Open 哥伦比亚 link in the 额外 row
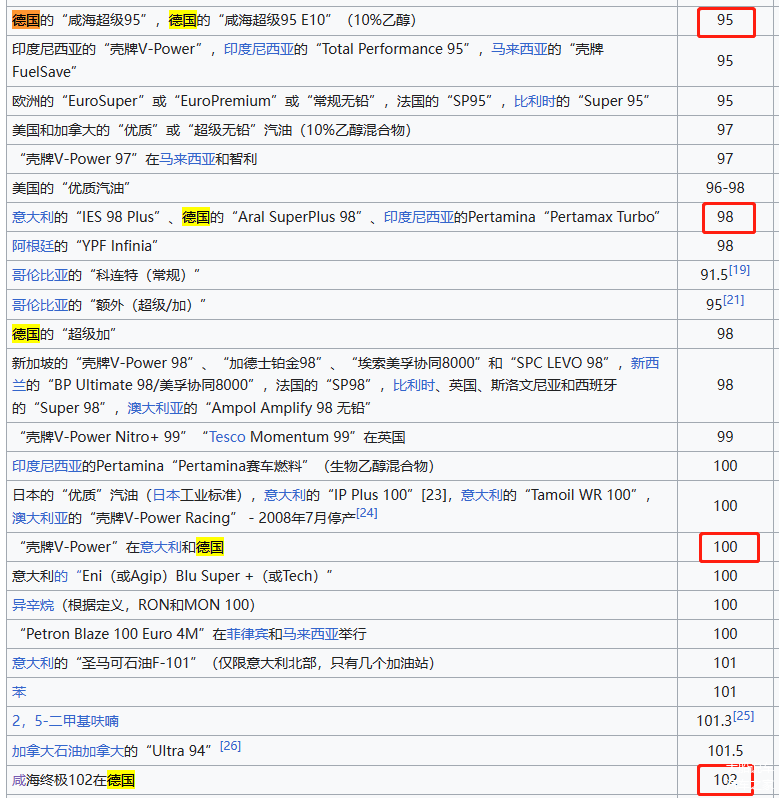 coord(40,305)
